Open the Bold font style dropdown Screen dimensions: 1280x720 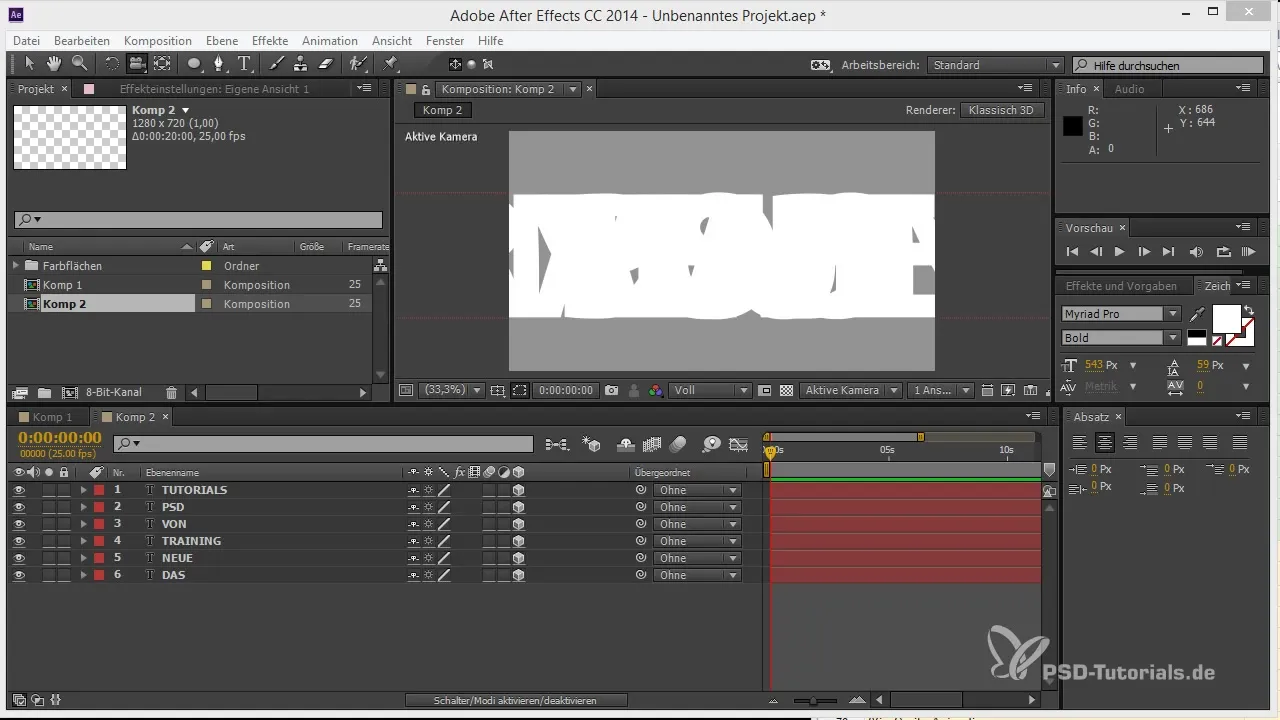click(1121, 338)
